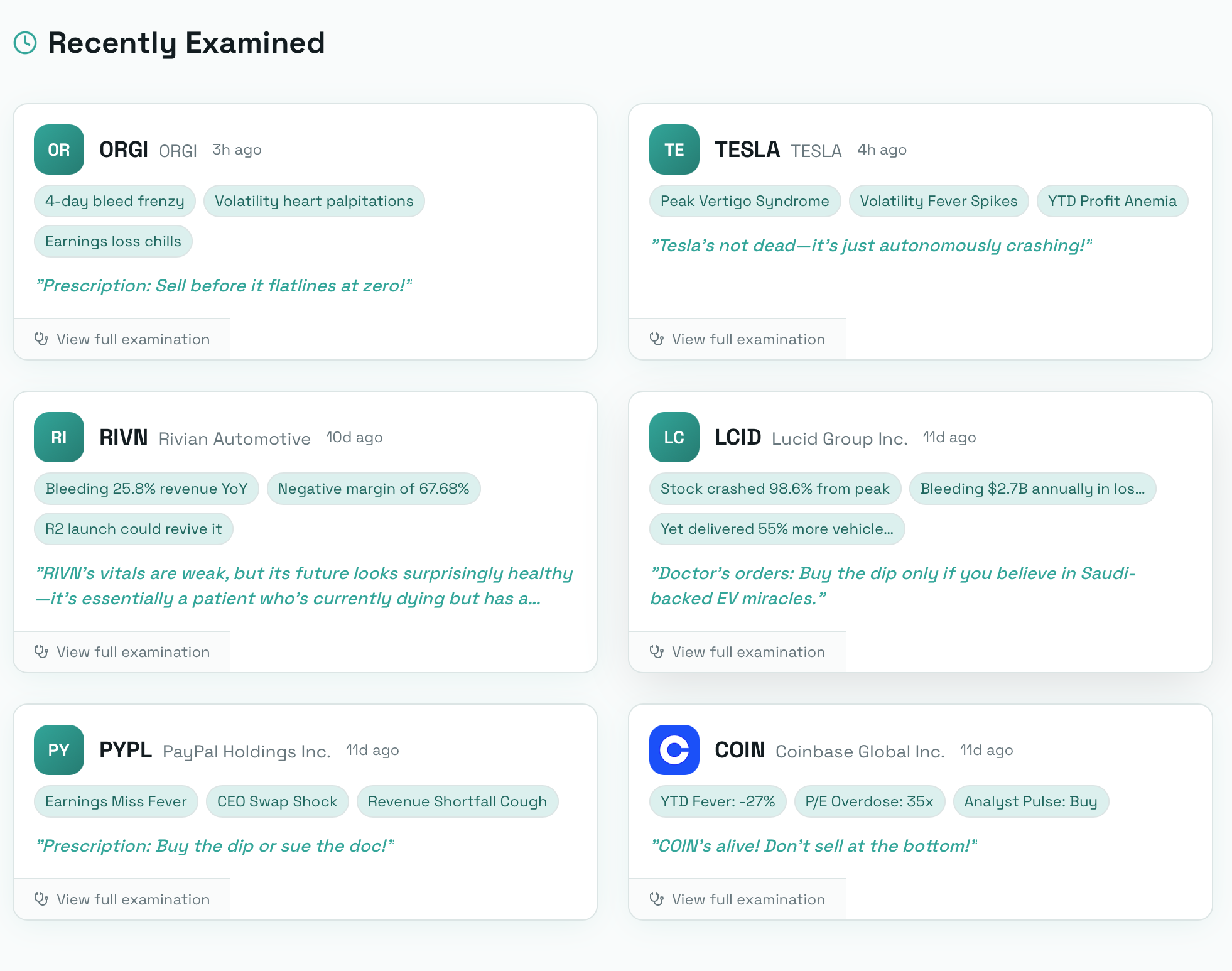Click Tesla's 'autonomously crashing' quote
1232x971 pixels.
coord(871,246)
